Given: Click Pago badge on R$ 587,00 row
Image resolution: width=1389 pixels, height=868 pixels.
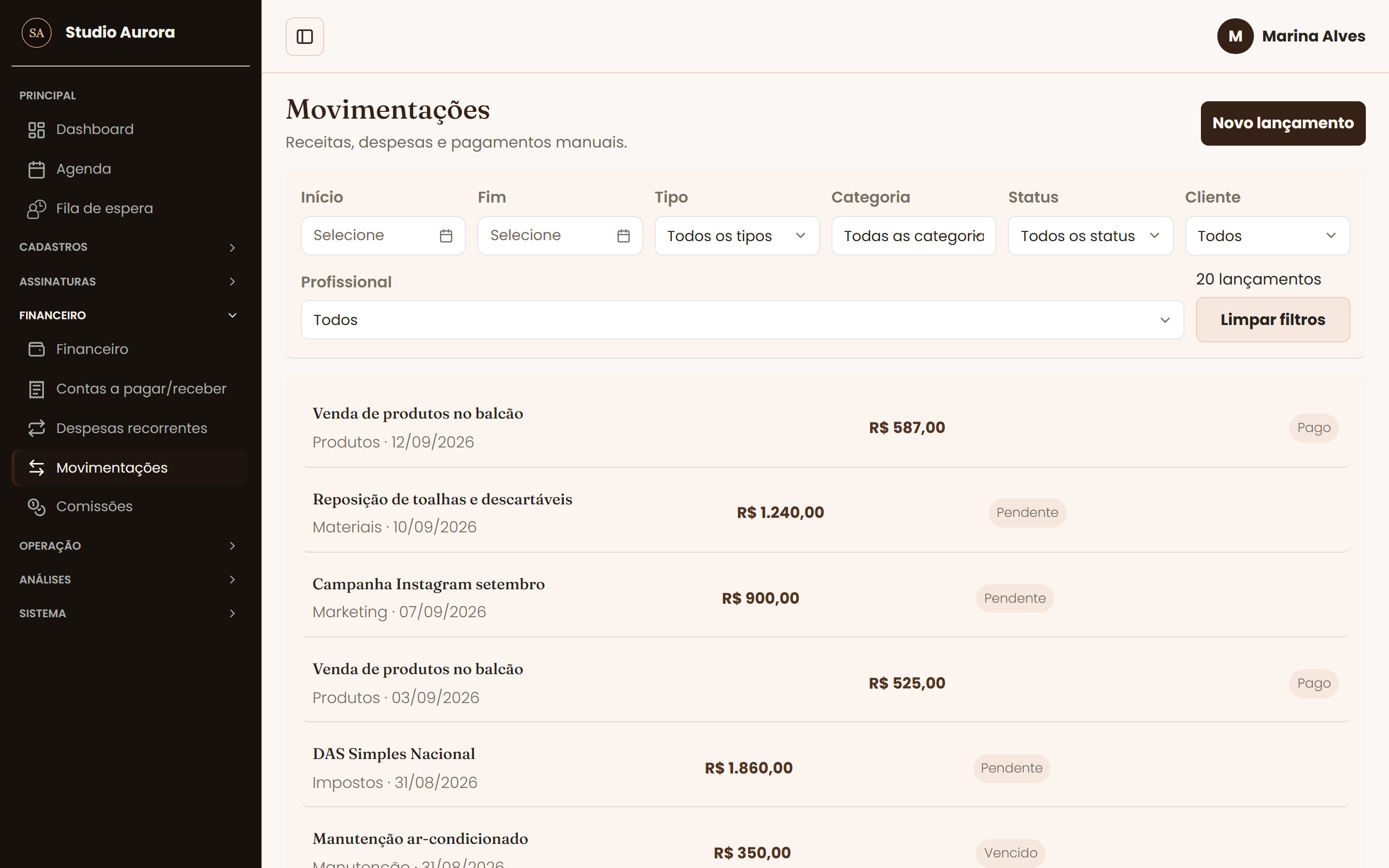Looking at the screenshot, I should point(1314,428).
